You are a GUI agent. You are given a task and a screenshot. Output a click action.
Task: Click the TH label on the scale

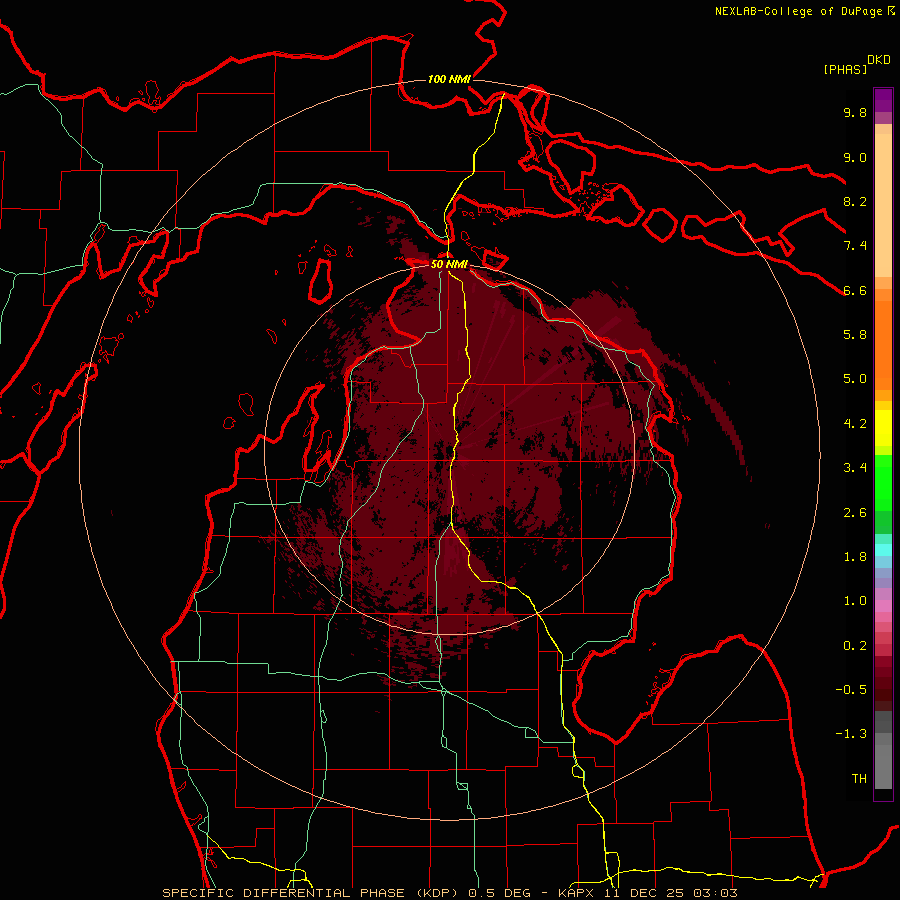point(859,779)
